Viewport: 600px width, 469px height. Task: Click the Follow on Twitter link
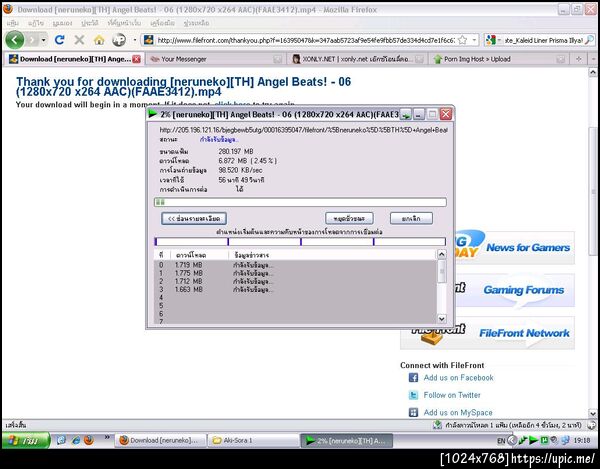click(x=452, y=395)
